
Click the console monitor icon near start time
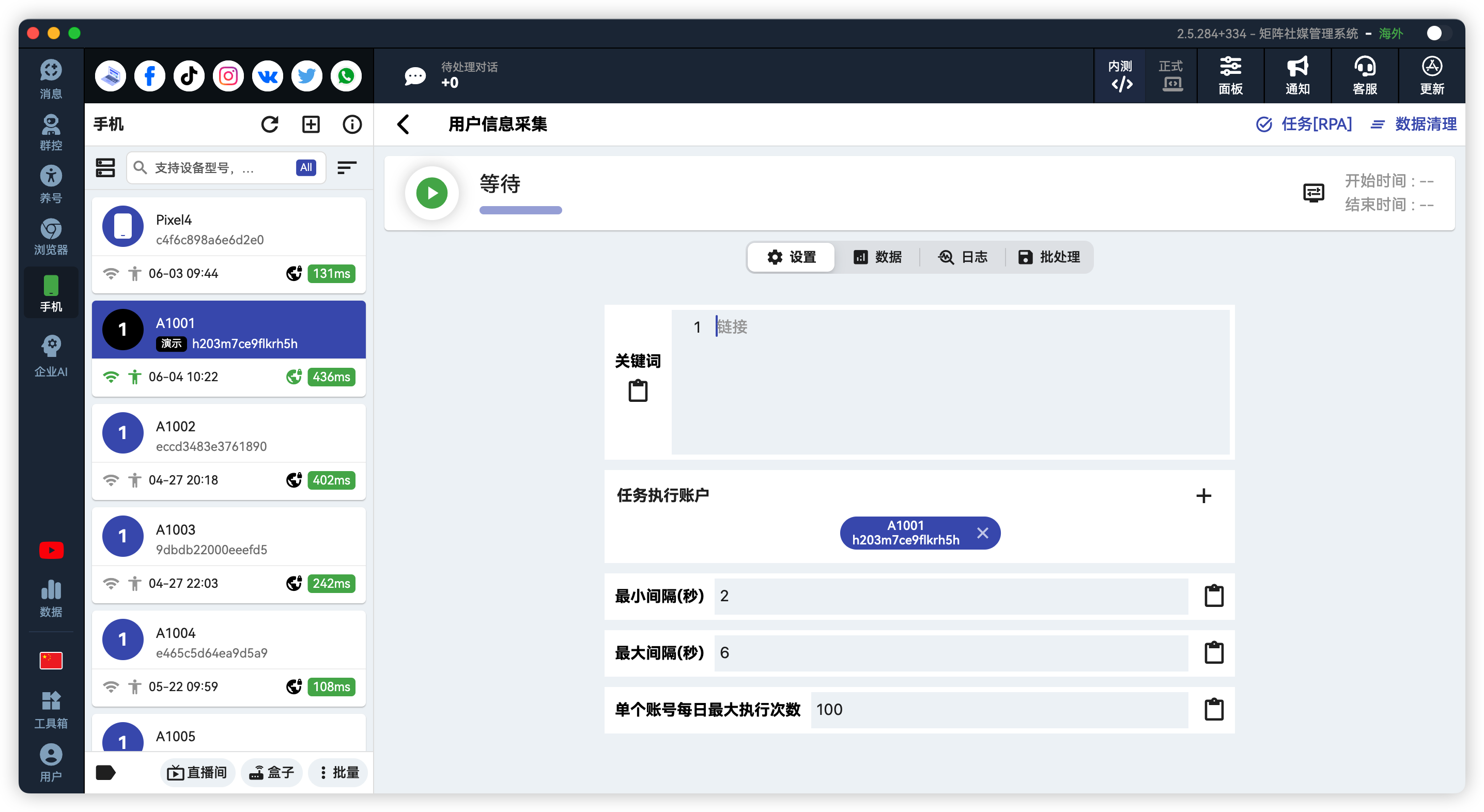pyautogui.click(x=1313, y=193)
